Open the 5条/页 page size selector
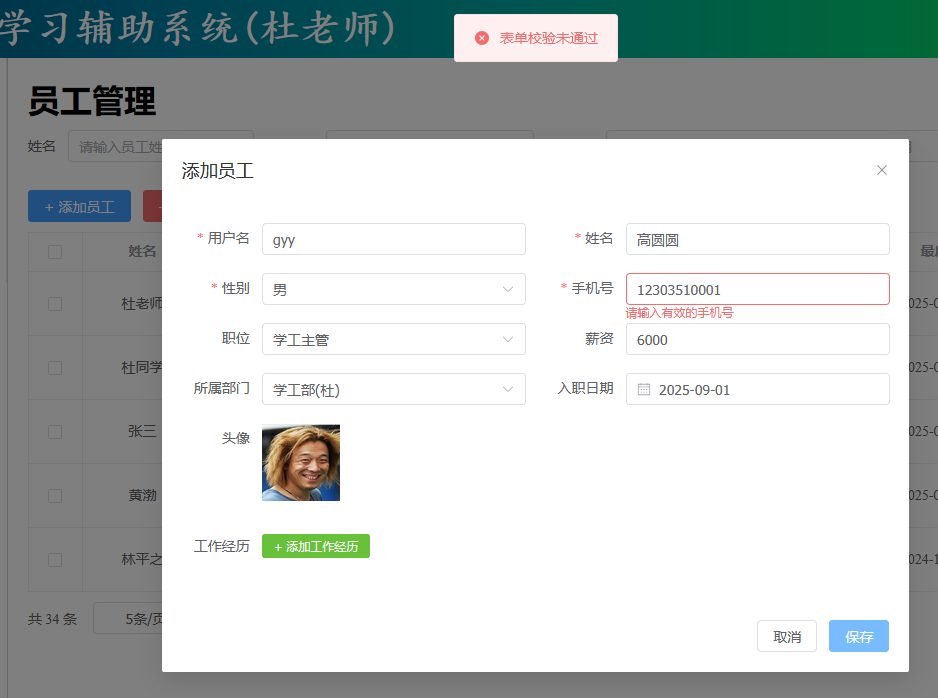938x698 pixels. [x=130, y=619]
